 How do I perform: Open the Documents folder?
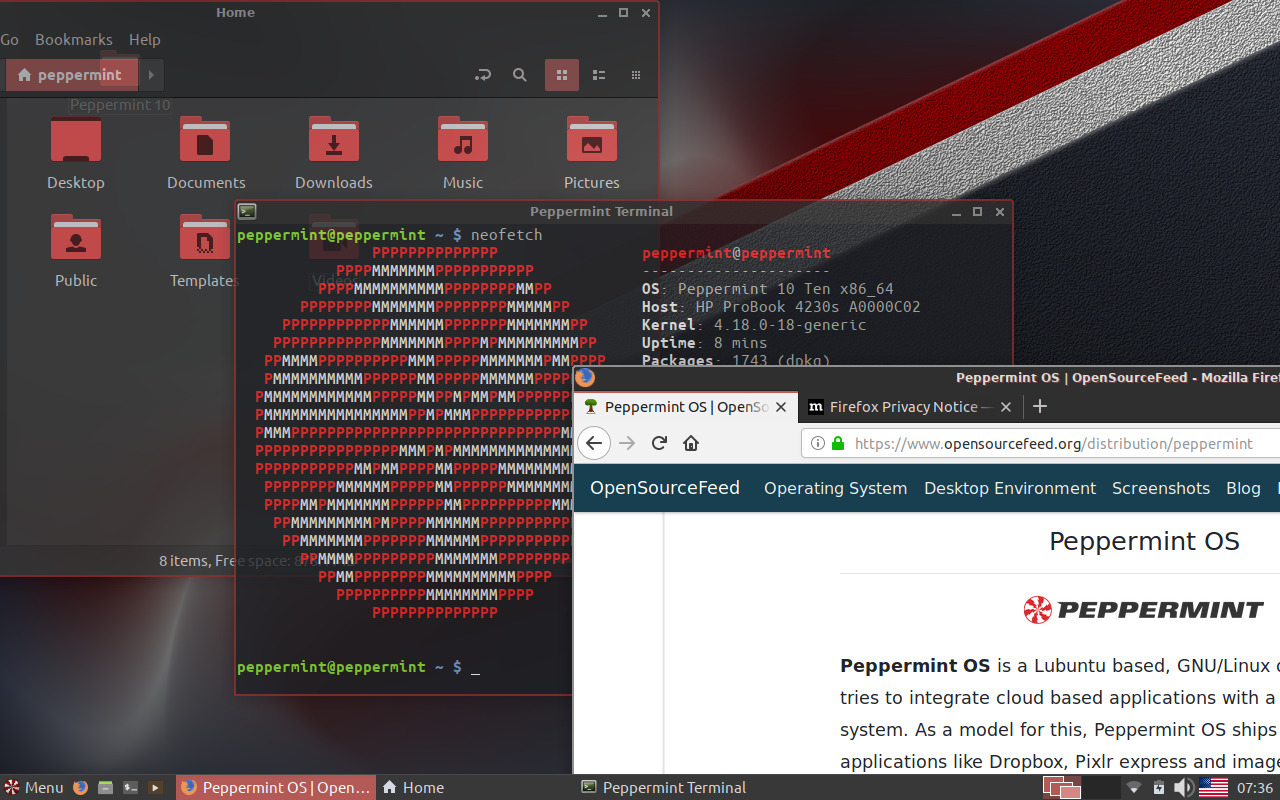205,150
